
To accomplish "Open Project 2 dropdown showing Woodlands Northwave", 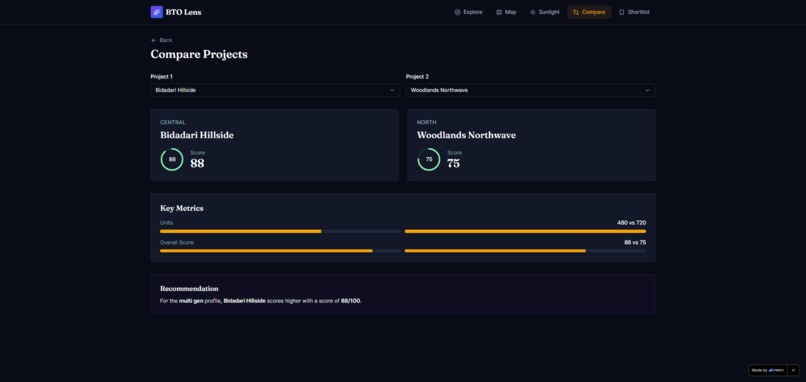I will pyautogui.click(x=530, y=90).
